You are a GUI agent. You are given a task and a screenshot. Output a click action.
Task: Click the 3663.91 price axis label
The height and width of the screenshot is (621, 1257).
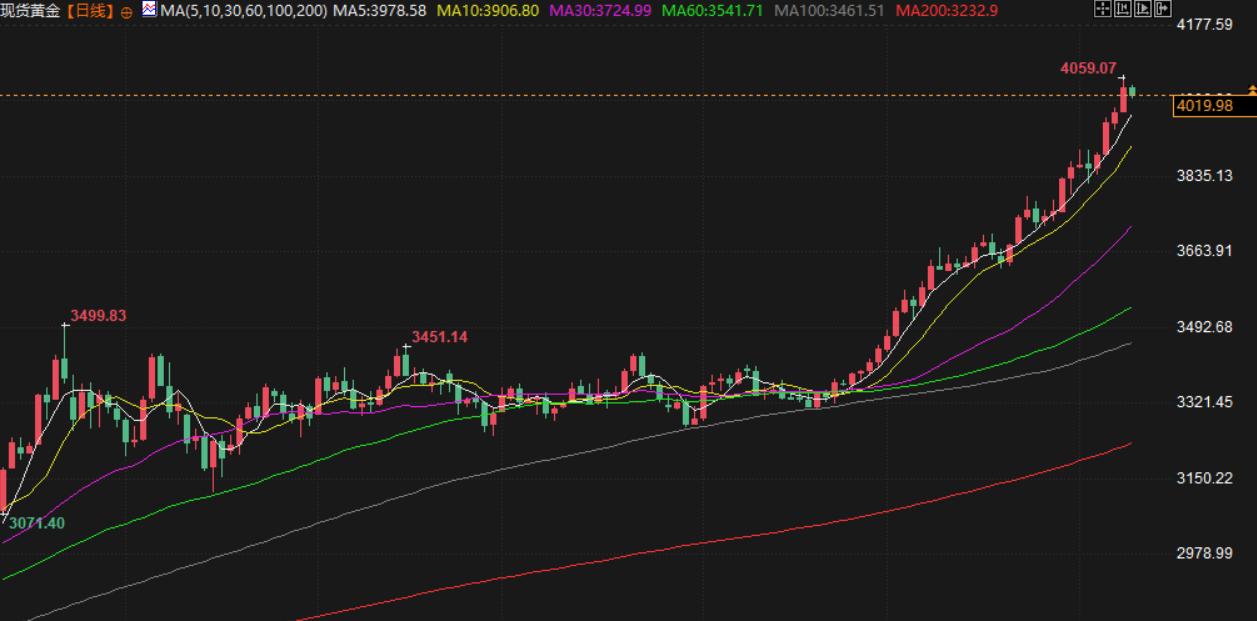(x=1204, y=251)
